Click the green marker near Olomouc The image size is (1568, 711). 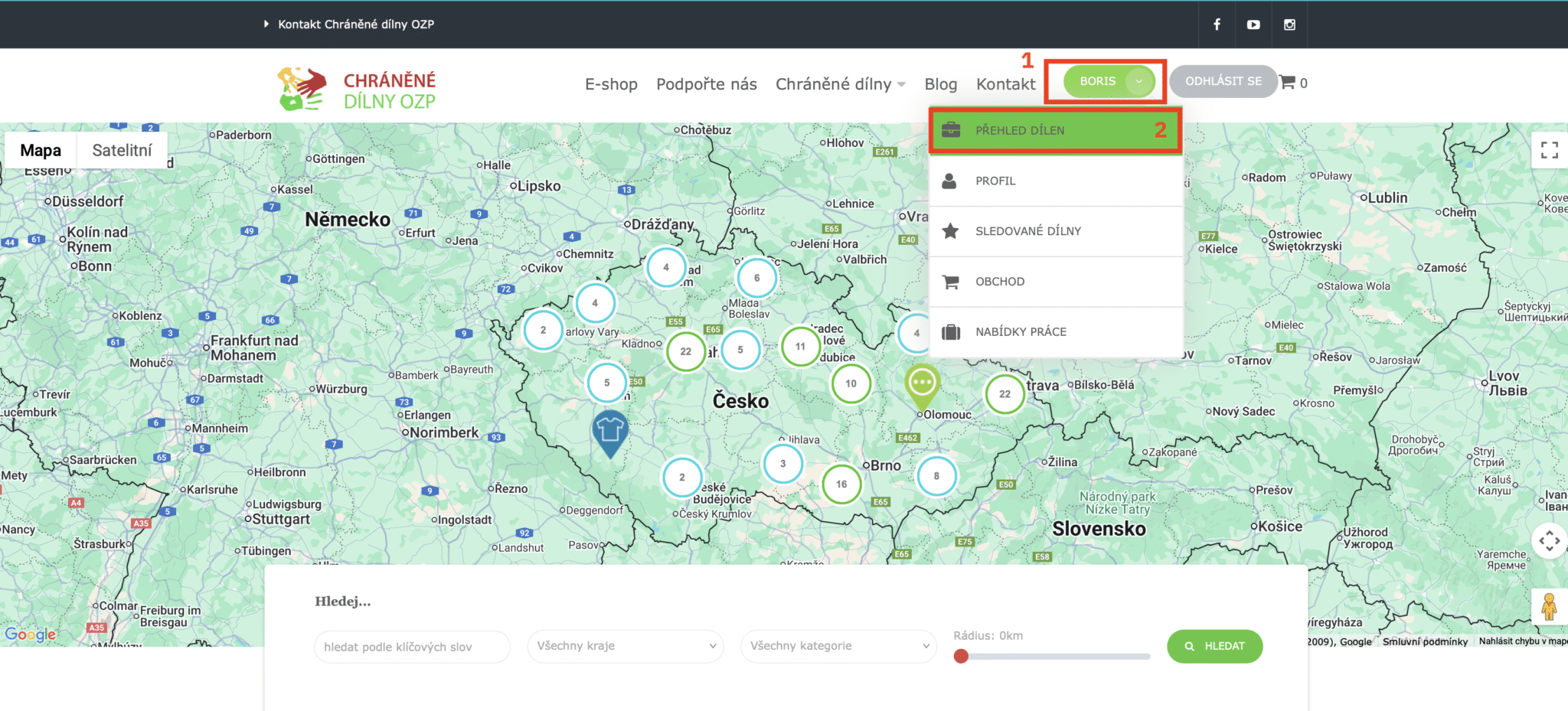(x=922, y=384)
